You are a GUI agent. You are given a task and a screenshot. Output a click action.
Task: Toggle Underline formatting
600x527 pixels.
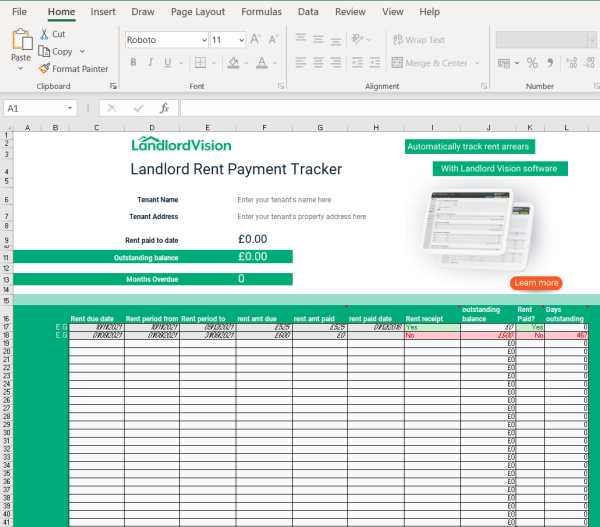[x=168, y=62]
